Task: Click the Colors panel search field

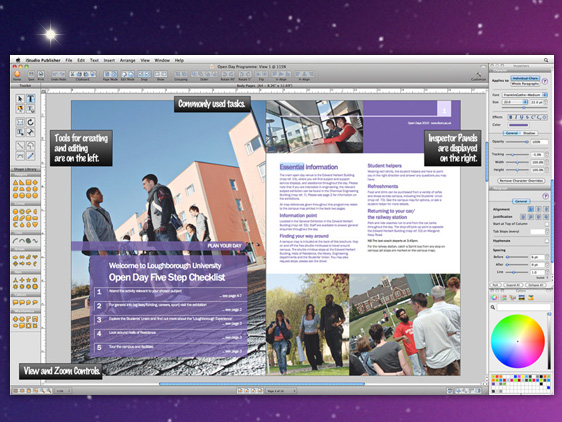Action: [x=523, y=307]
